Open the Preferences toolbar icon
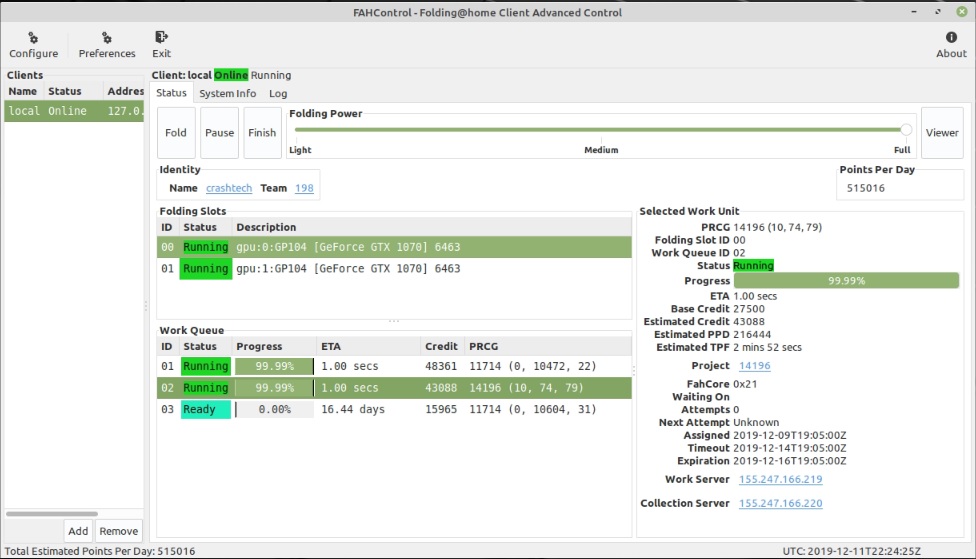The width and height of the screenshot is (976, 559). (106, 45)
